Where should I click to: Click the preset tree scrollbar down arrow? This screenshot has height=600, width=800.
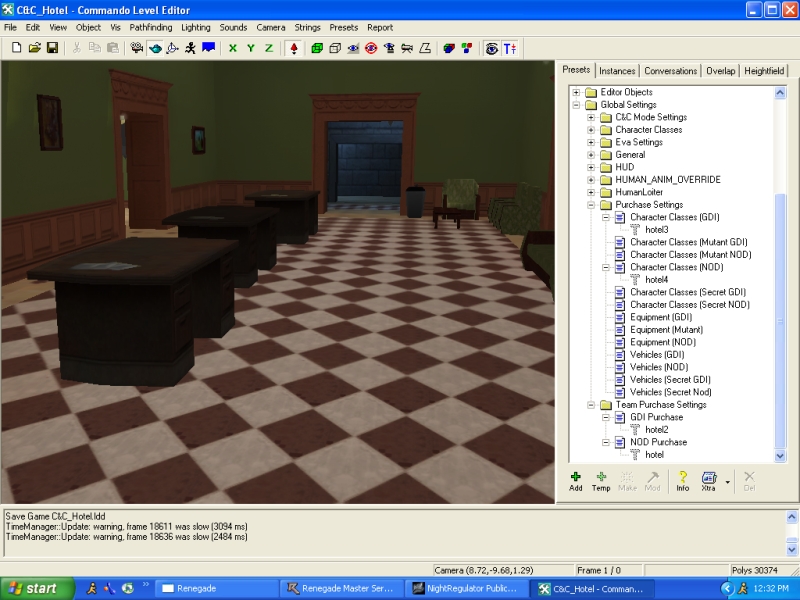(x=781, y=455)
